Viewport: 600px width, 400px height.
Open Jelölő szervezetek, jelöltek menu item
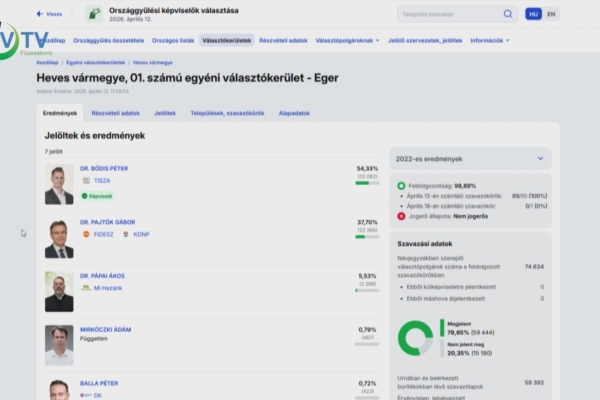click(x=425, y=40)
